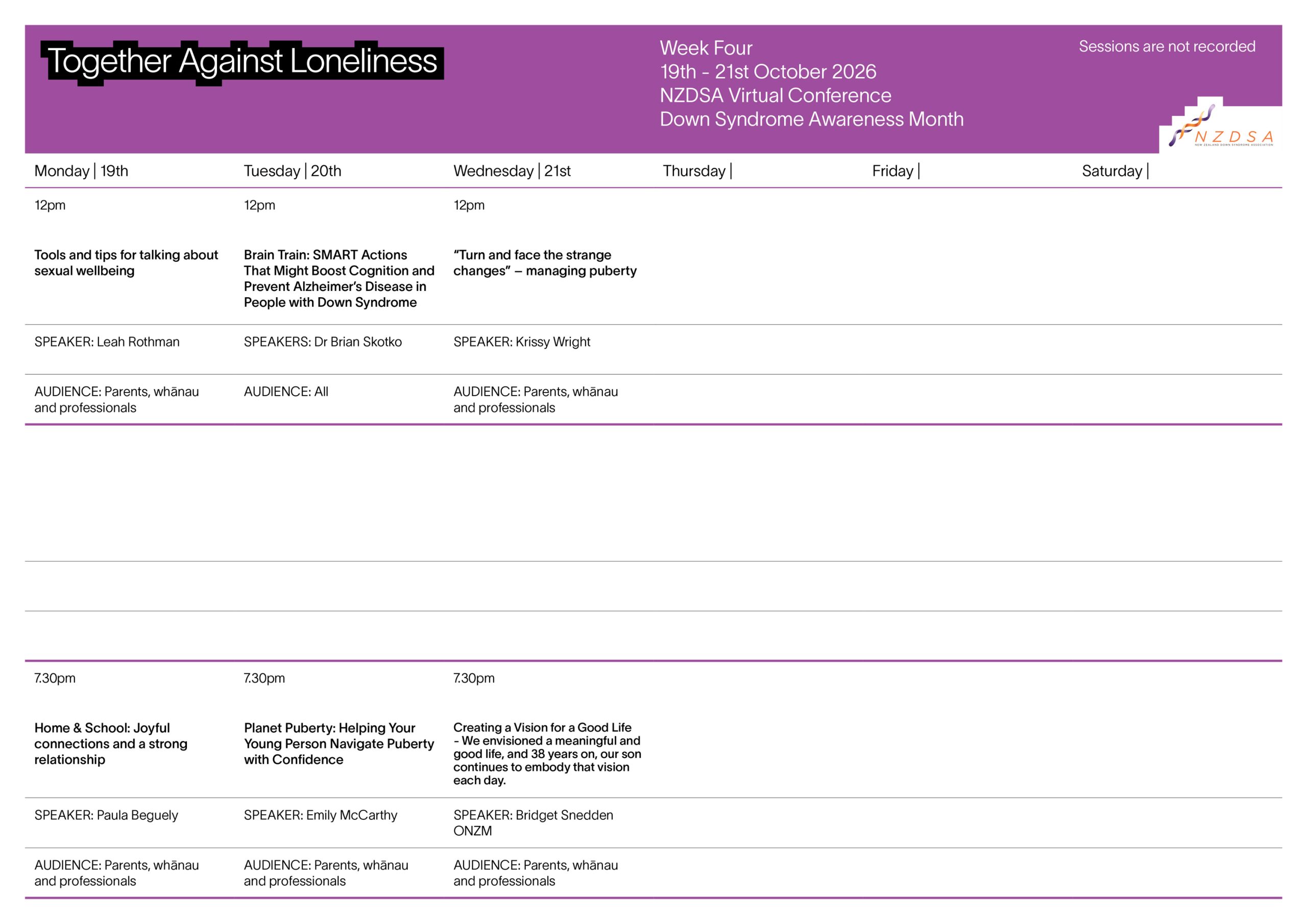This screenshot has width=1307, height=924.
Task: Click speaker name Leah Rothman
Action: click(138, 342)
